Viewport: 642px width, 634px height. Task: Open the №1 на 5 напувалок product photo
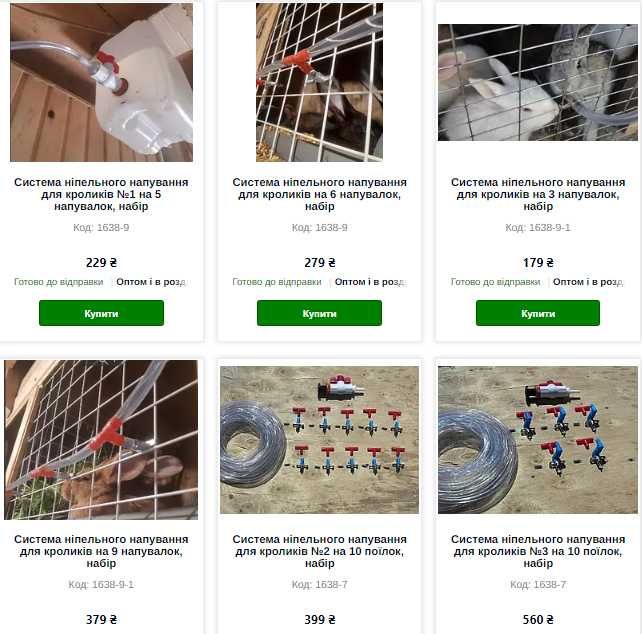pos(101,82)
